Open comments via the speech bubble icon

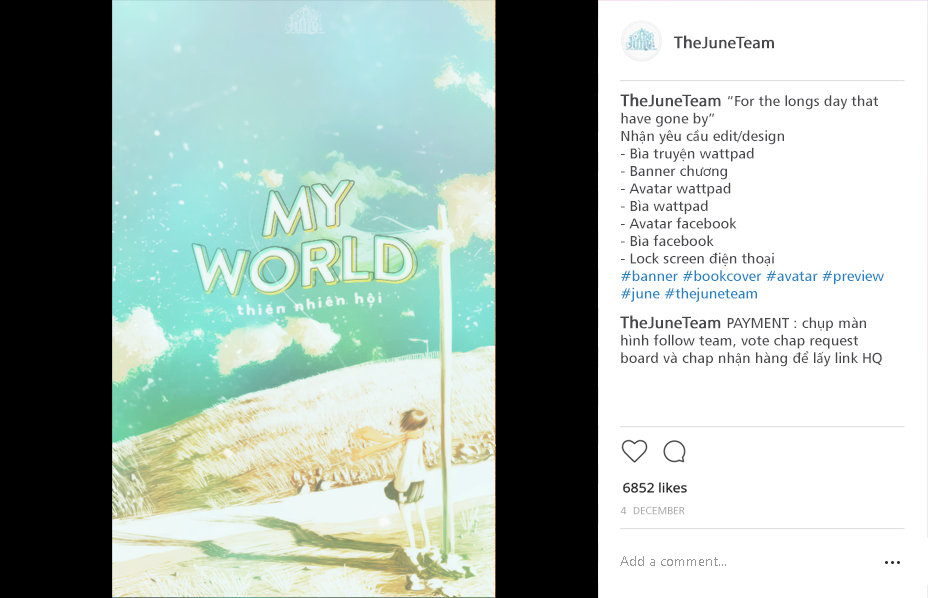(674, 452)
